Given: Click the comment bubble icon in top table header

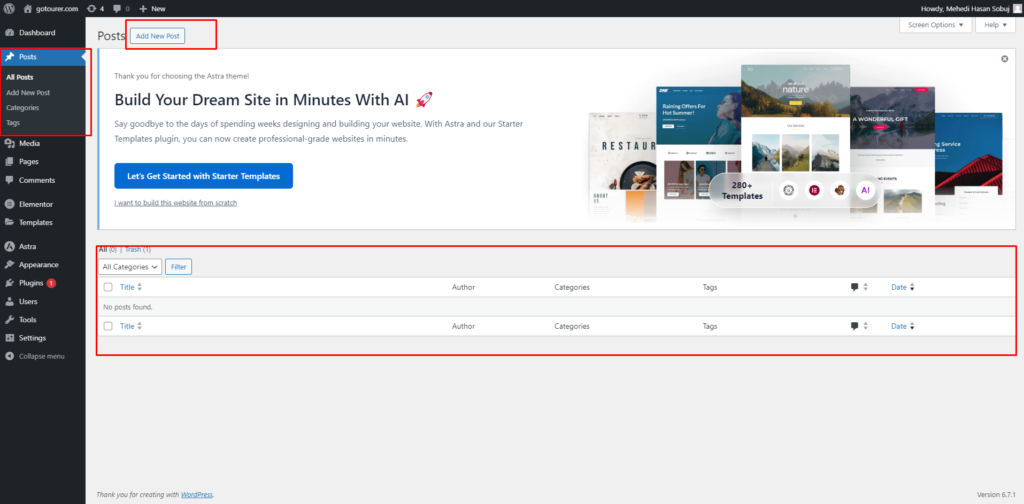Looking at the screenshot, I should [854, 287].
